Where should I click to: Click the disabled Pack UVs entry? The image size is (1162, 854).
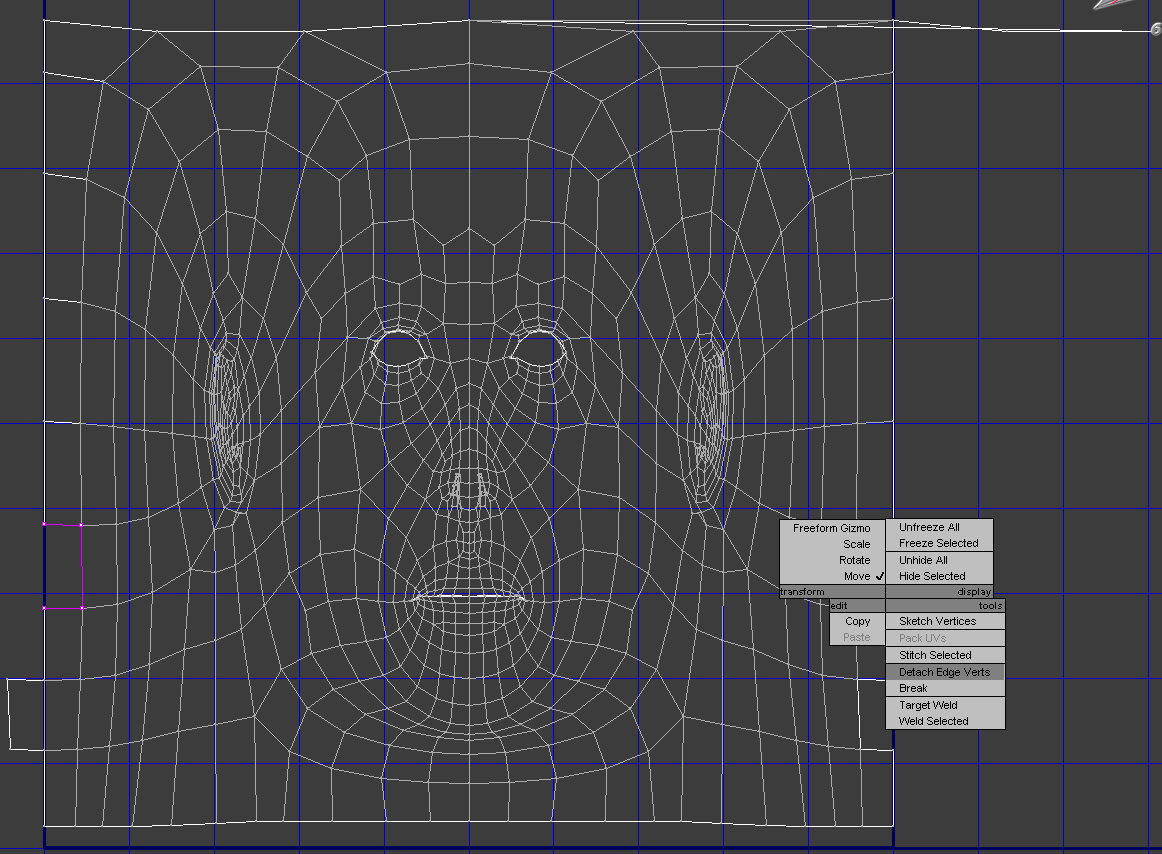(922, 638)
